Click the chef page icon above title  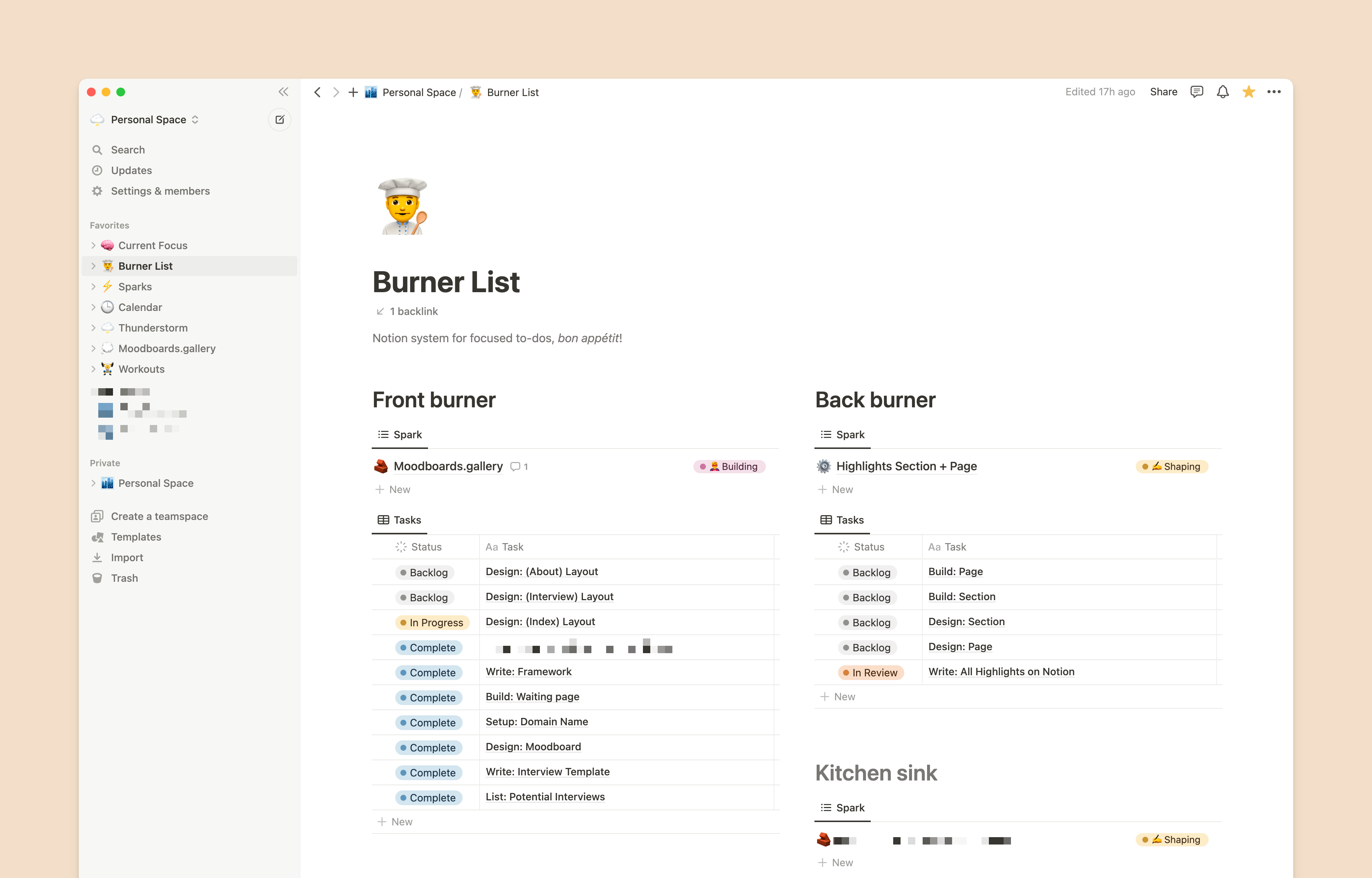point(403,206)
